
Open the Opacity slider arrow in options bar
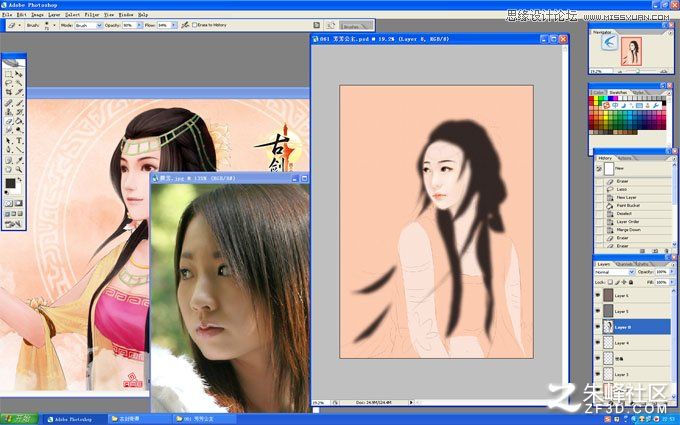(139, 26)
